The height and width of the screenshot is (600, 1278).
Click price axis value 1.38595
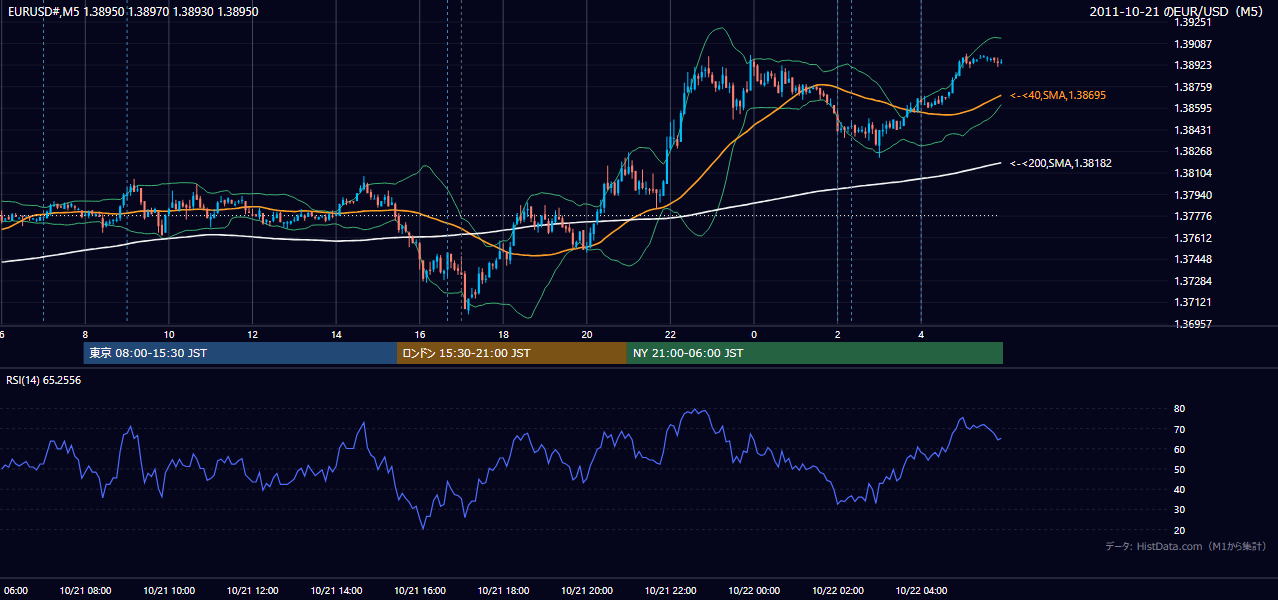tap(1192, 108)
